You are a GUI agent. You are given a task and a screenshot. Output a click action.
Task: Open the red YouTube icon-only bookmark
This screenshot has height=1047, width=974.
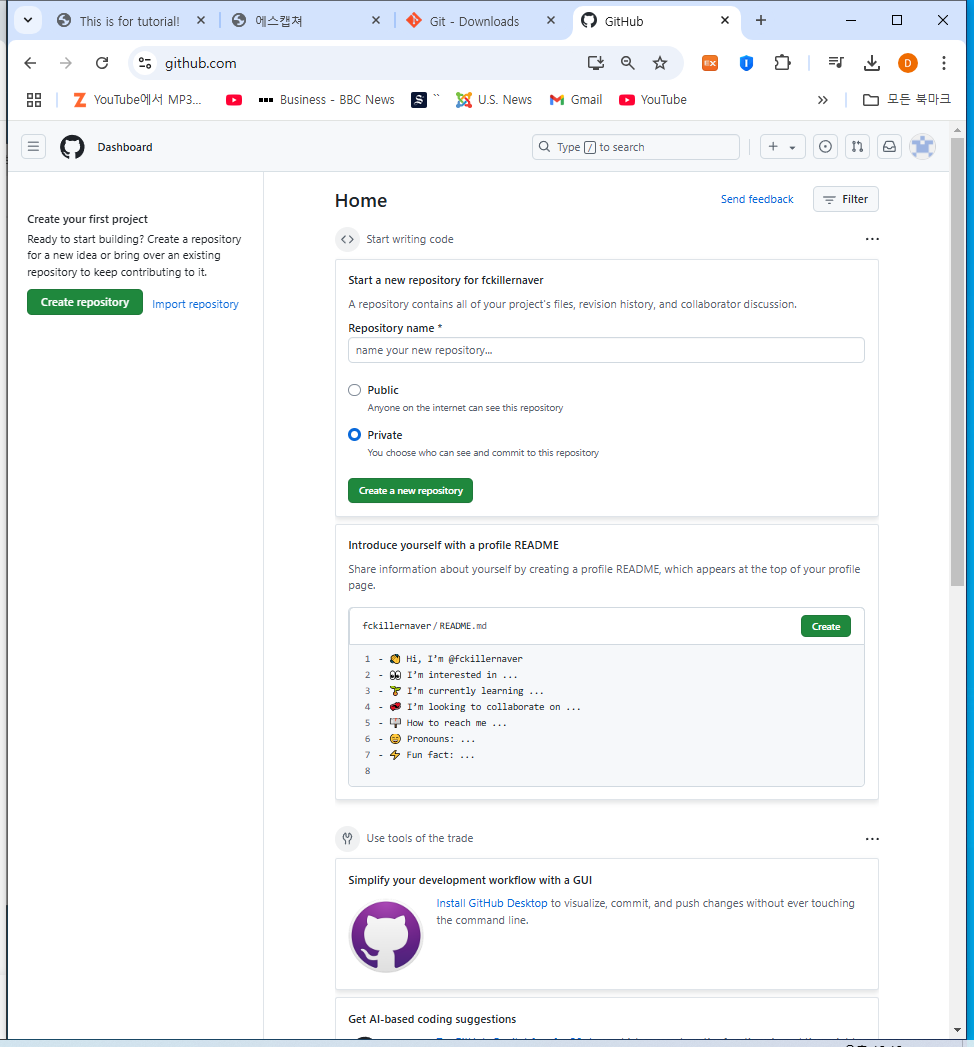click(234, 99)
